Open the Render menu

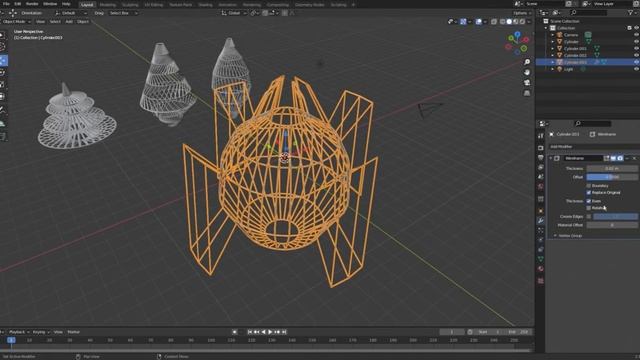coord(32,4)
